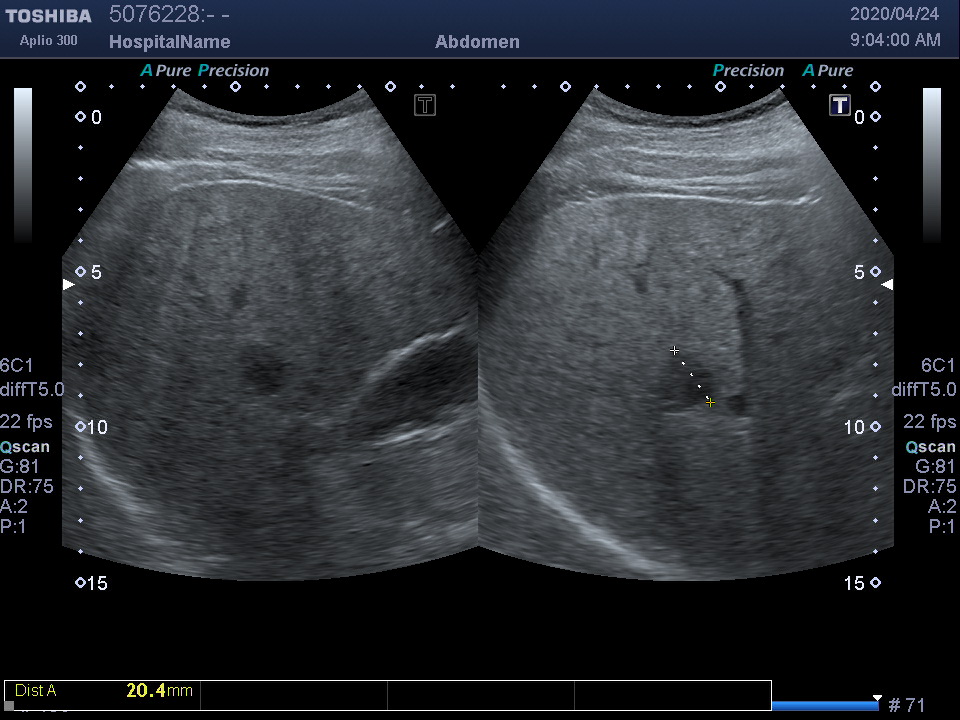Click the HospitalName header text
960x720 pixels.
point(169,42)
